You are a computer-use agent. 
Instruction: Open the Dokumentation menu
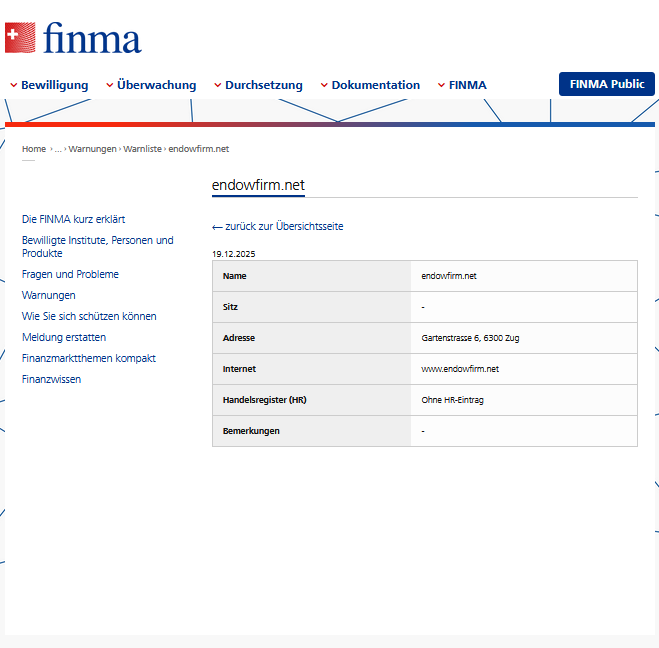pyautogui.click(x=370, y=85)
